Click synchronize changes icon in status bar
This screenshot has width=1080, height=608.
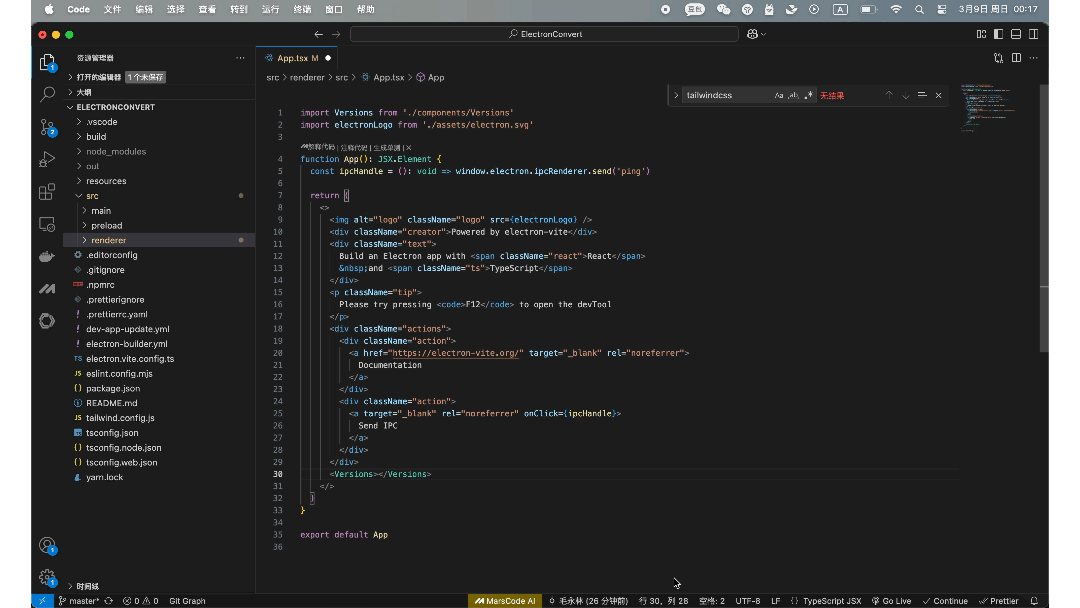coord(109,600)
